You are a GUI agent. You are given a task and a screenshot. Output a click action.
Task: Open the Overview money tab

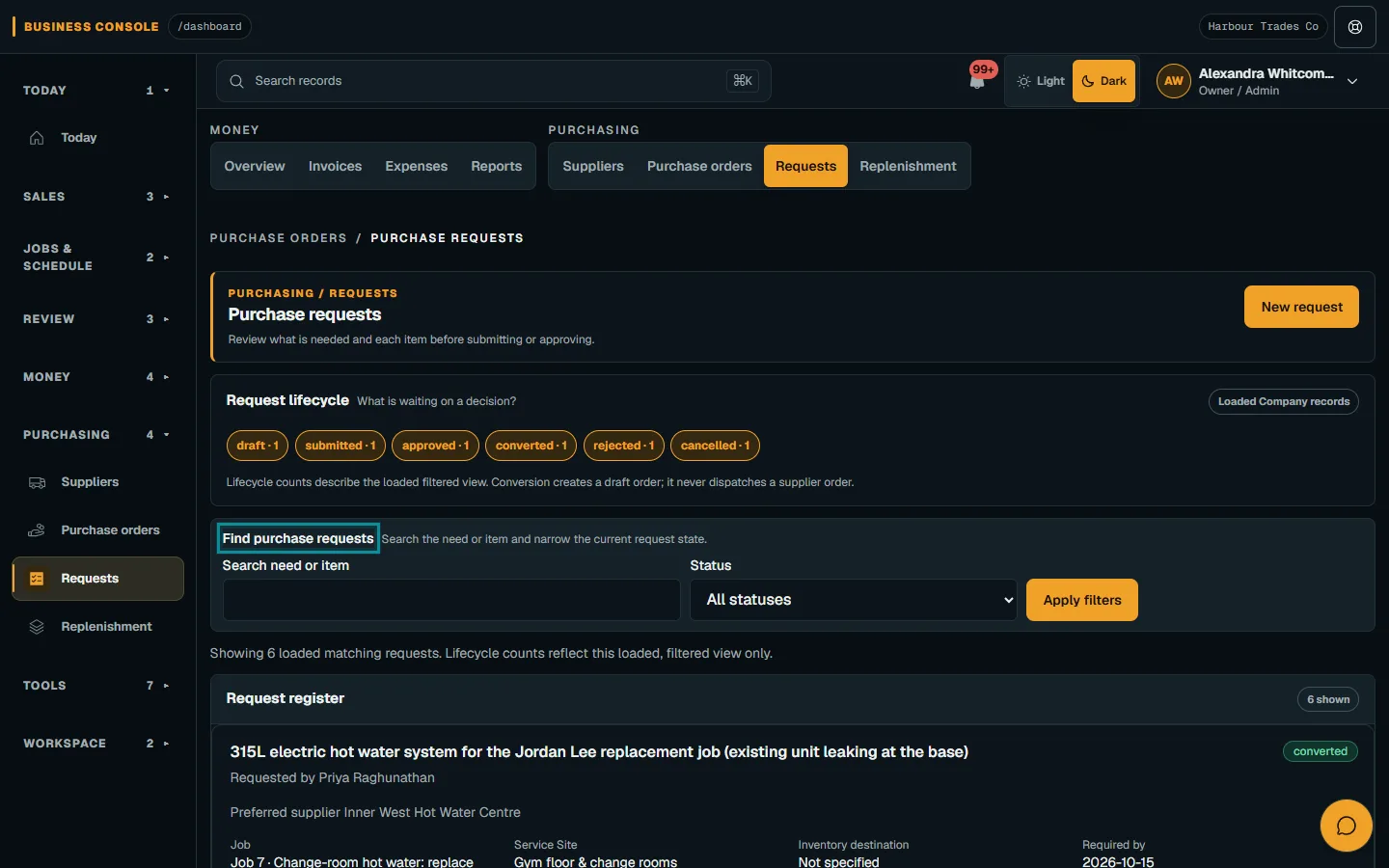pos(255,166)
